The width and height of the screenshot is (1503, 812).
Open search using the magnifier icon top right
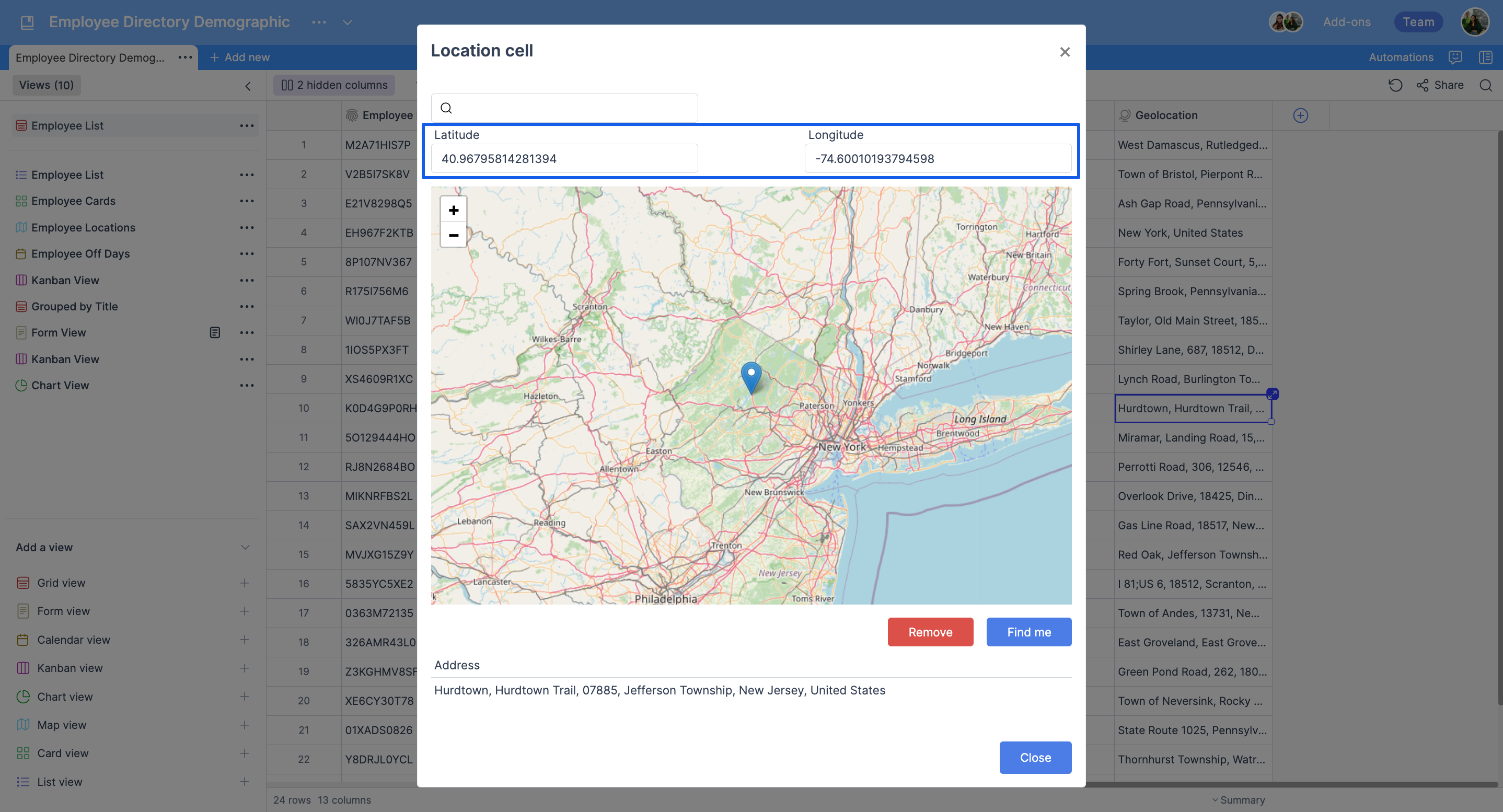pyautogui.click(x=1486, y=85)
